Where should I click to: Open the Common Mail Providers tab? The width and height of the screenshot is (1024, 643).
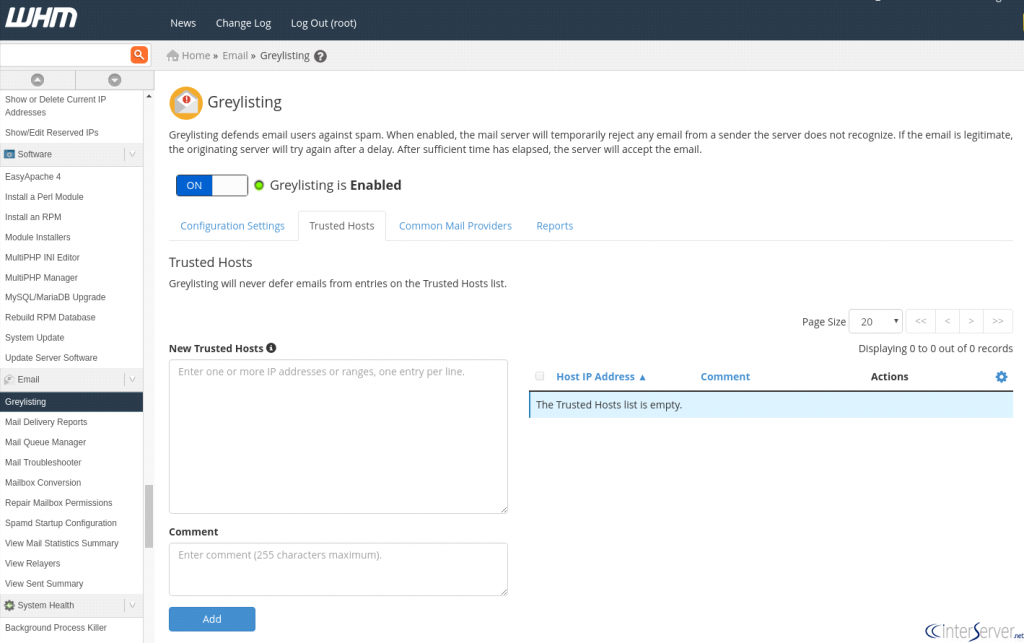(455, 226)
